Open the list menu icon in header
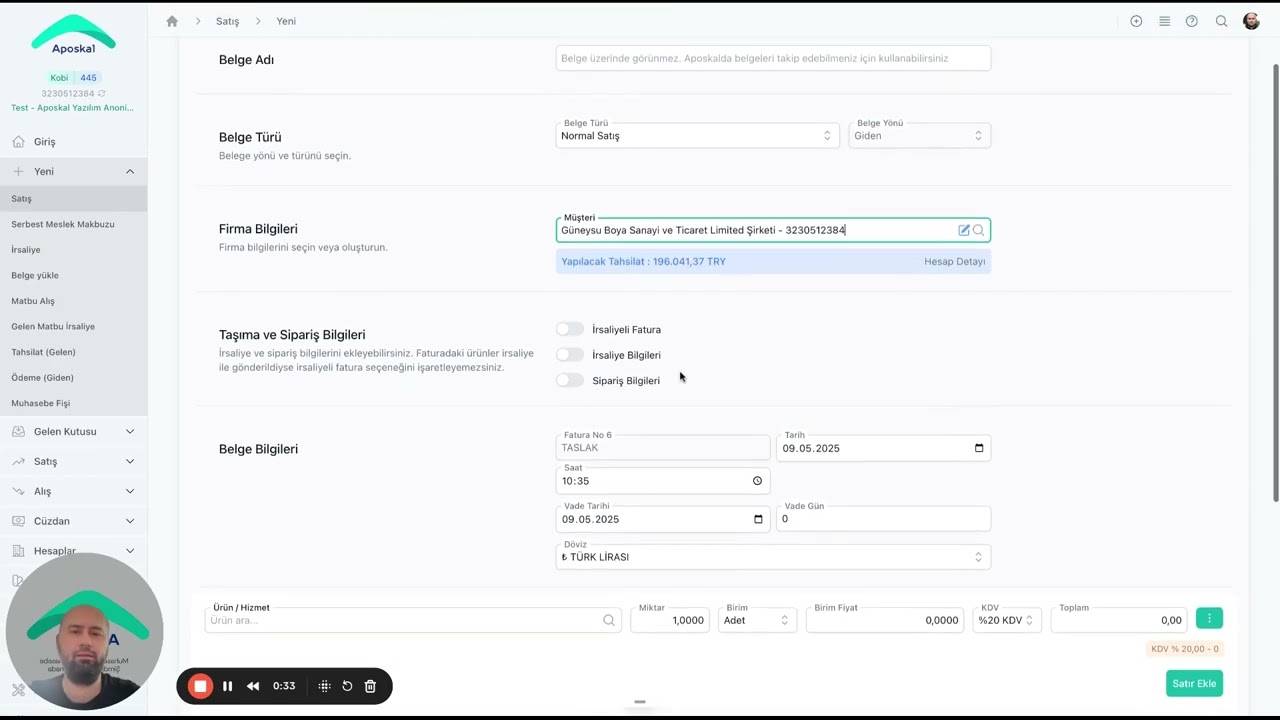Image resolution: width=1280 pixels, height=720 pixels. point(1164,21)
